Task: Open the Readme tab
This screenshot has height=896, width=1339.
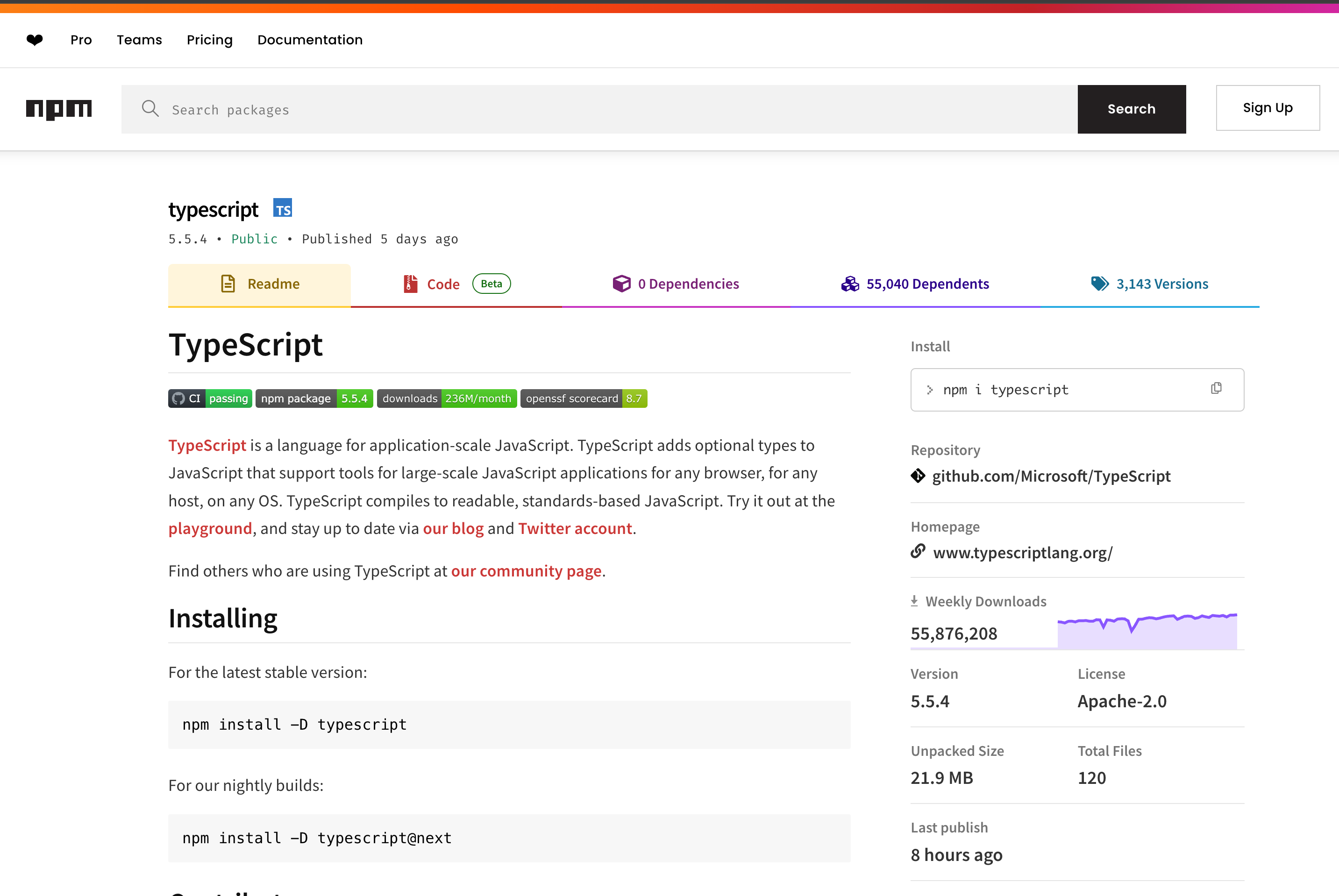Action: 259,284
